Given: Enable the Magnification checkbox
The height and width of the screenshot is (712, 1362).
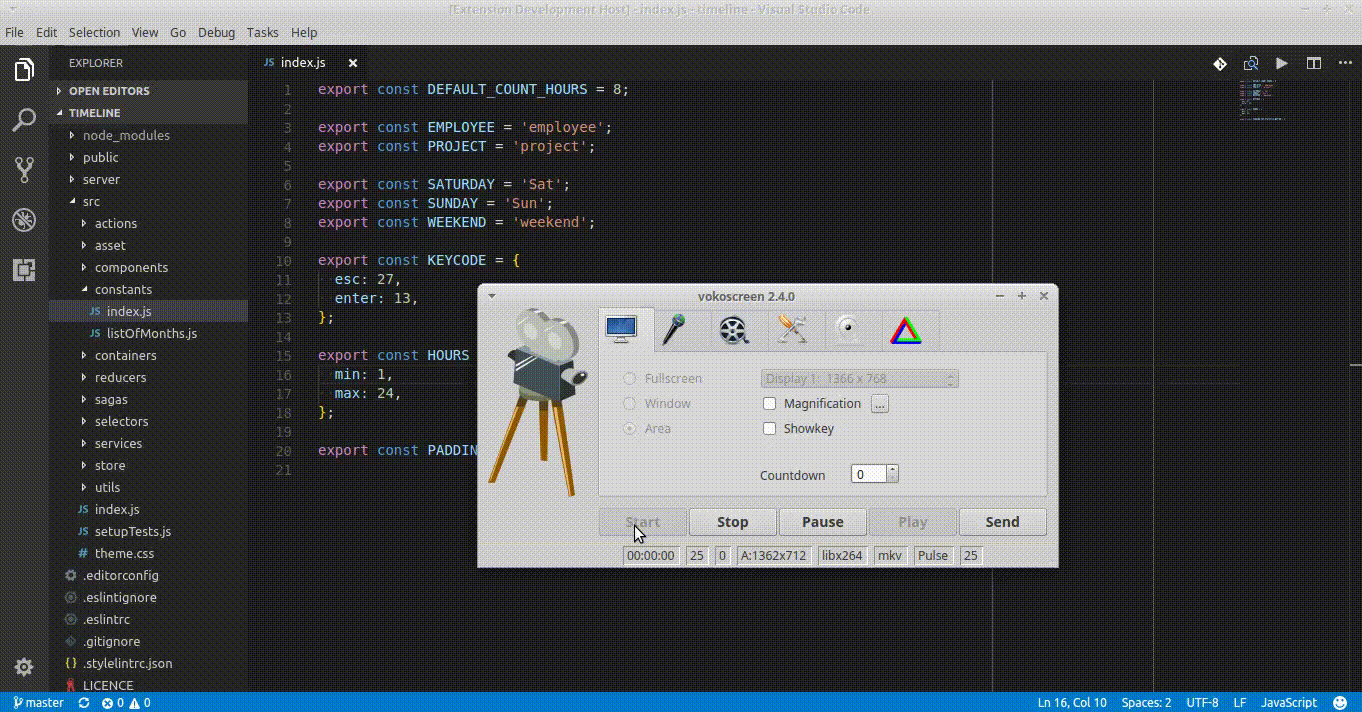Looking at the screenshot, I should pos(770,404).
